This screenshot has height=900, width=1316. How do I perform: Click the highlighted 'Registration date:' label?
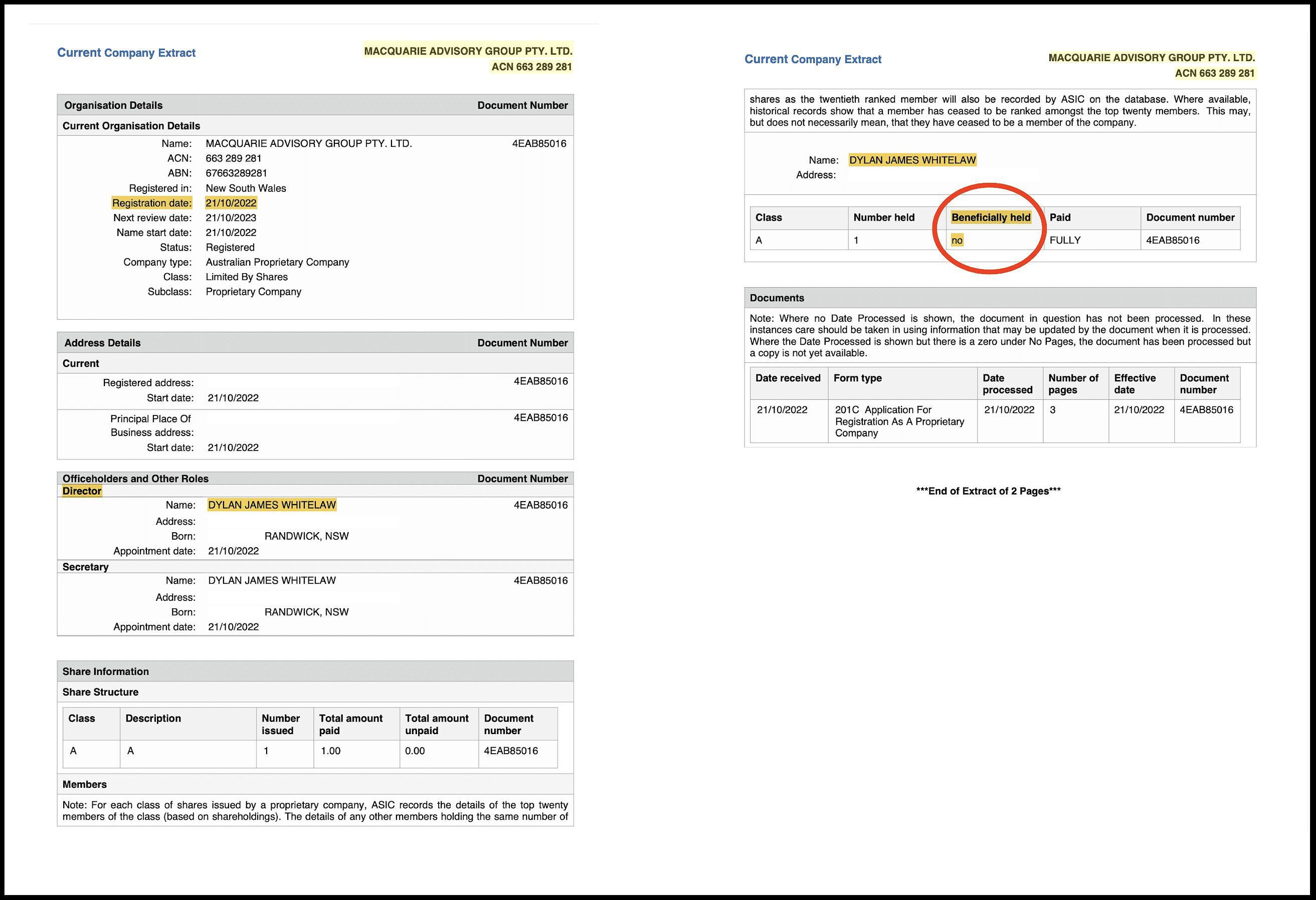152,203
